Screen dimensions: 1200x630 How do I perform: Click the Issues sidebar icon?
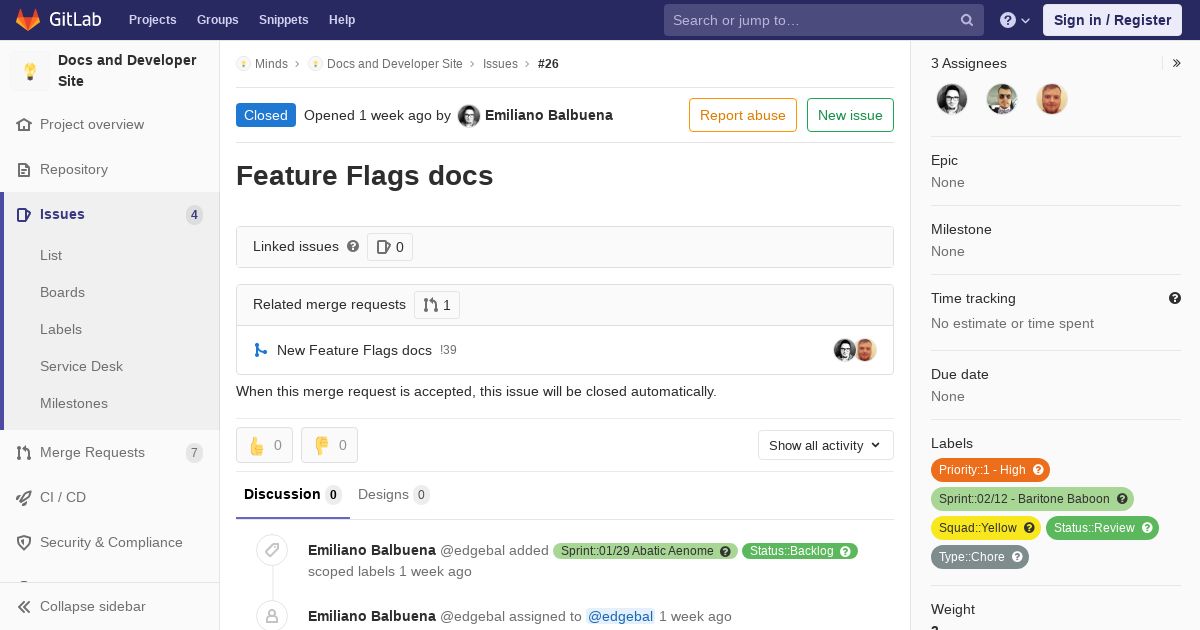24,215
